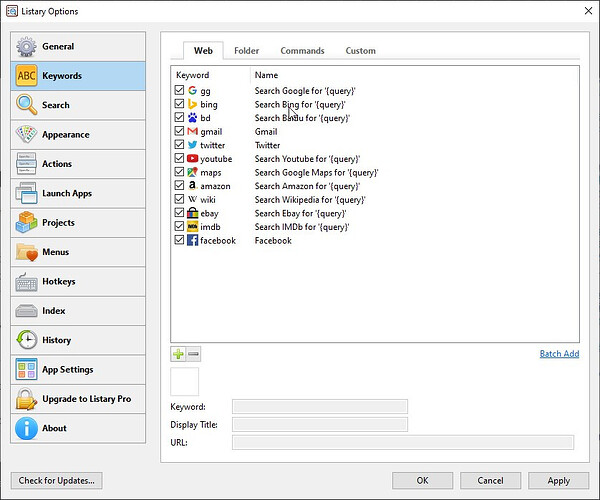This screenshot has height=500, width=600.
Task: Switch to the Folder tab
Action: point(246,51)
